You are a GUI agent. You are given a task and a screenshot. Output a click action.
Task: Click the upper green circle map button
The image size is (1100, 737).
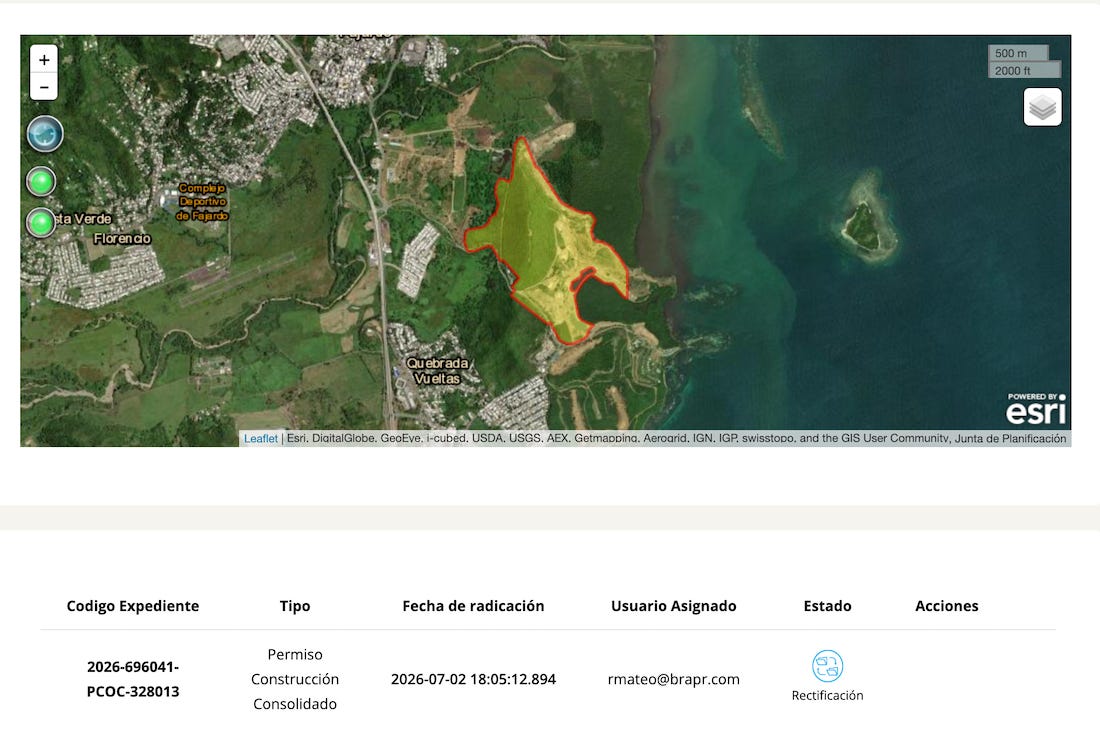click(x=41, y=182)
